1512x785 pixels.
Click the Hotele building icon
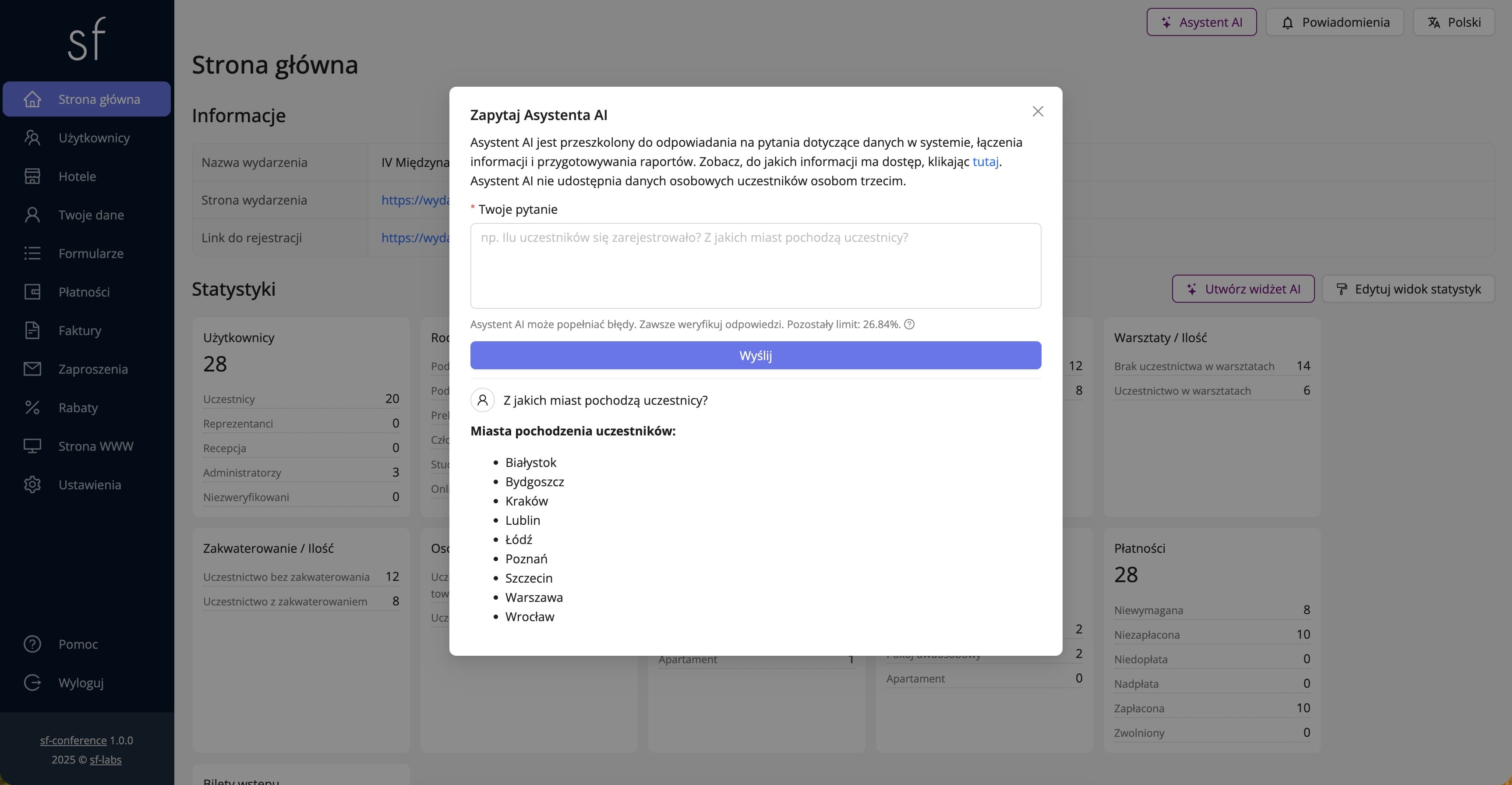click(x=32, y=176)
